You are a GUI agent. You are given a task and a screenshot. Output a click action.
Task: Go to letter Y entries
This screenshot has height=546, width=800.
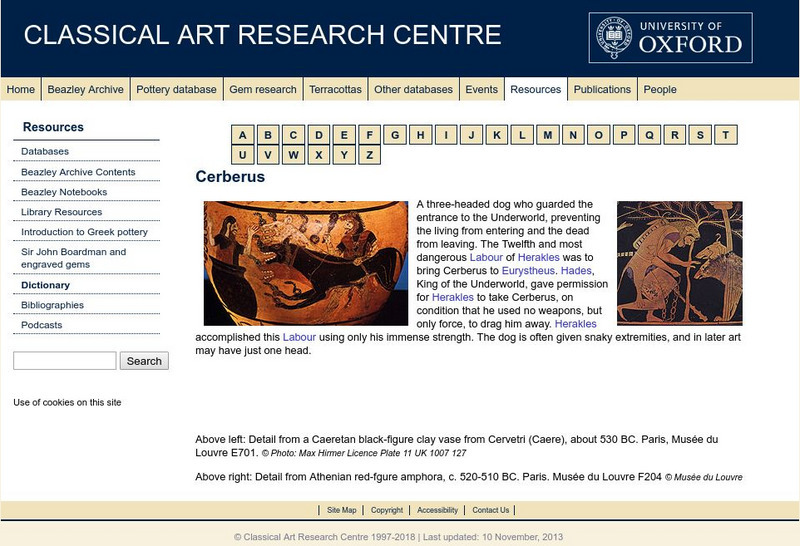pos(344,155)
